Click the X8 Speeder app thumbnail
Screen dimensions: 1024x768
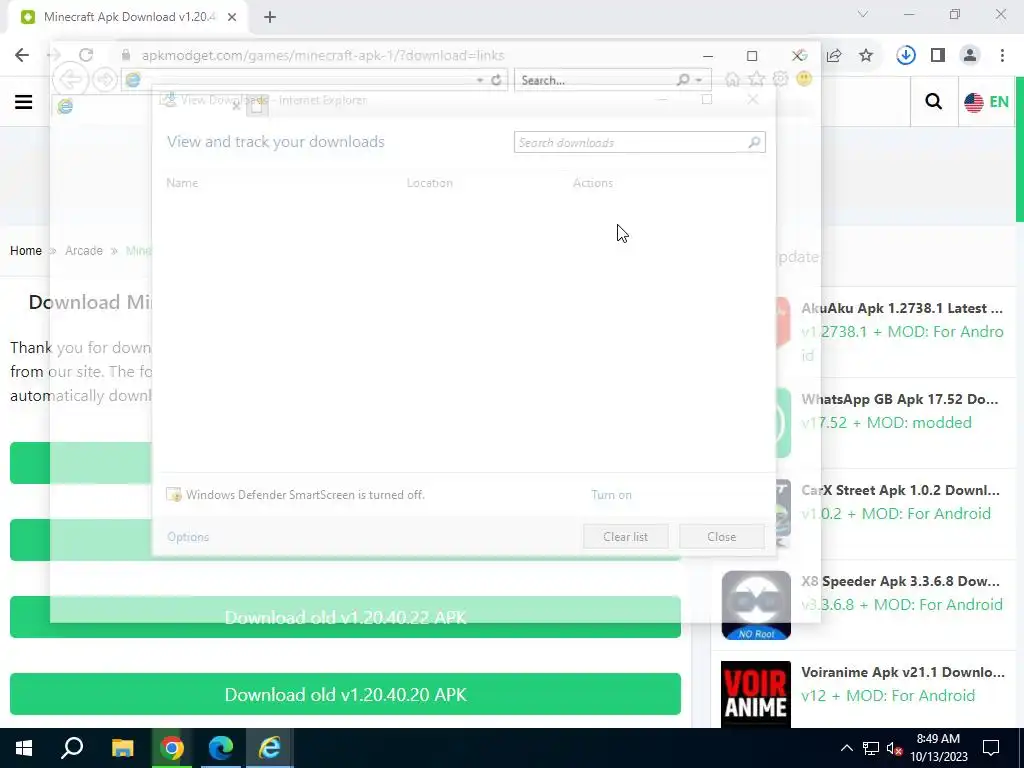(x=756, y=605)
